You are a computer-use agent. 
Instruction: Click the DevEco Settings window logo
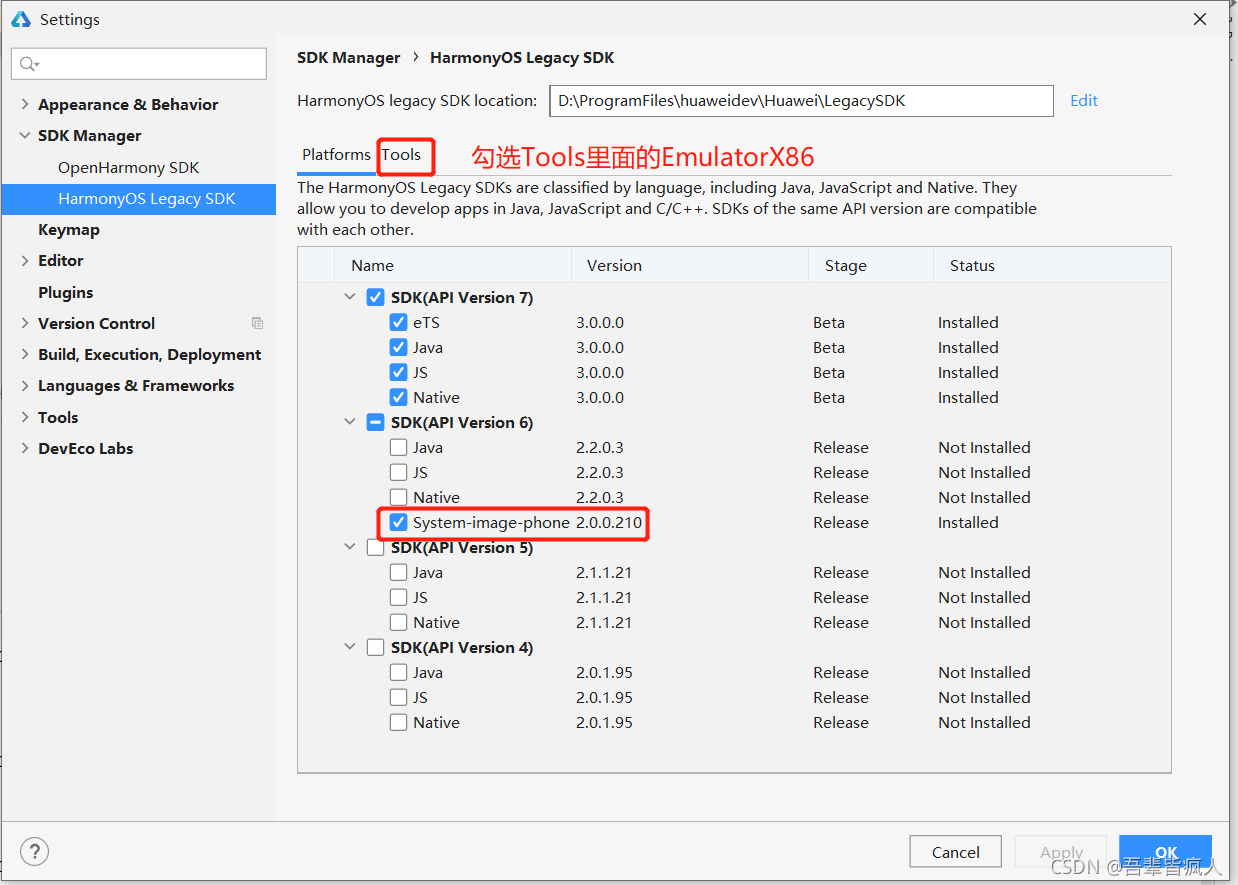tap(21, 19)
